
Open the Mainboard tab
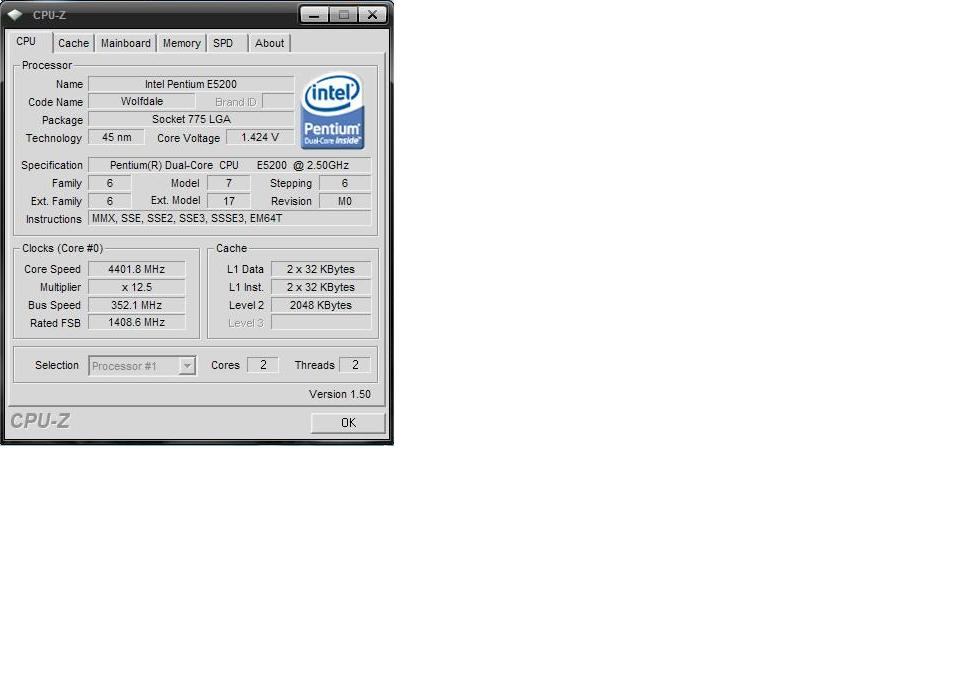(125, 43)
